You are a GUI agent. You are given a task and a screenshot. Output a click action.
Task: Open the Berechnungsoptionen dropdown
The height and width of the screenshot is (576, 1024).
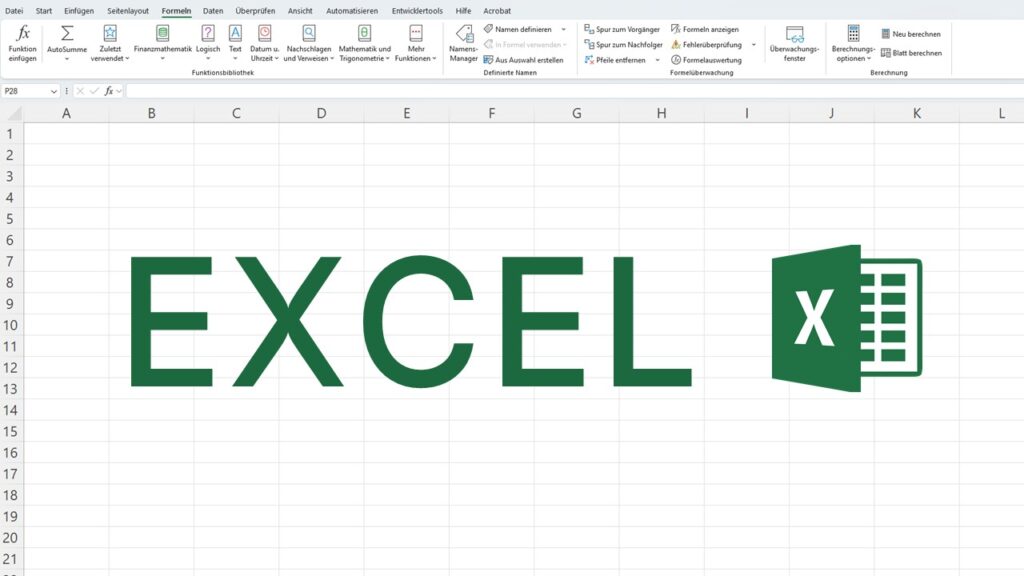[852, 45]
